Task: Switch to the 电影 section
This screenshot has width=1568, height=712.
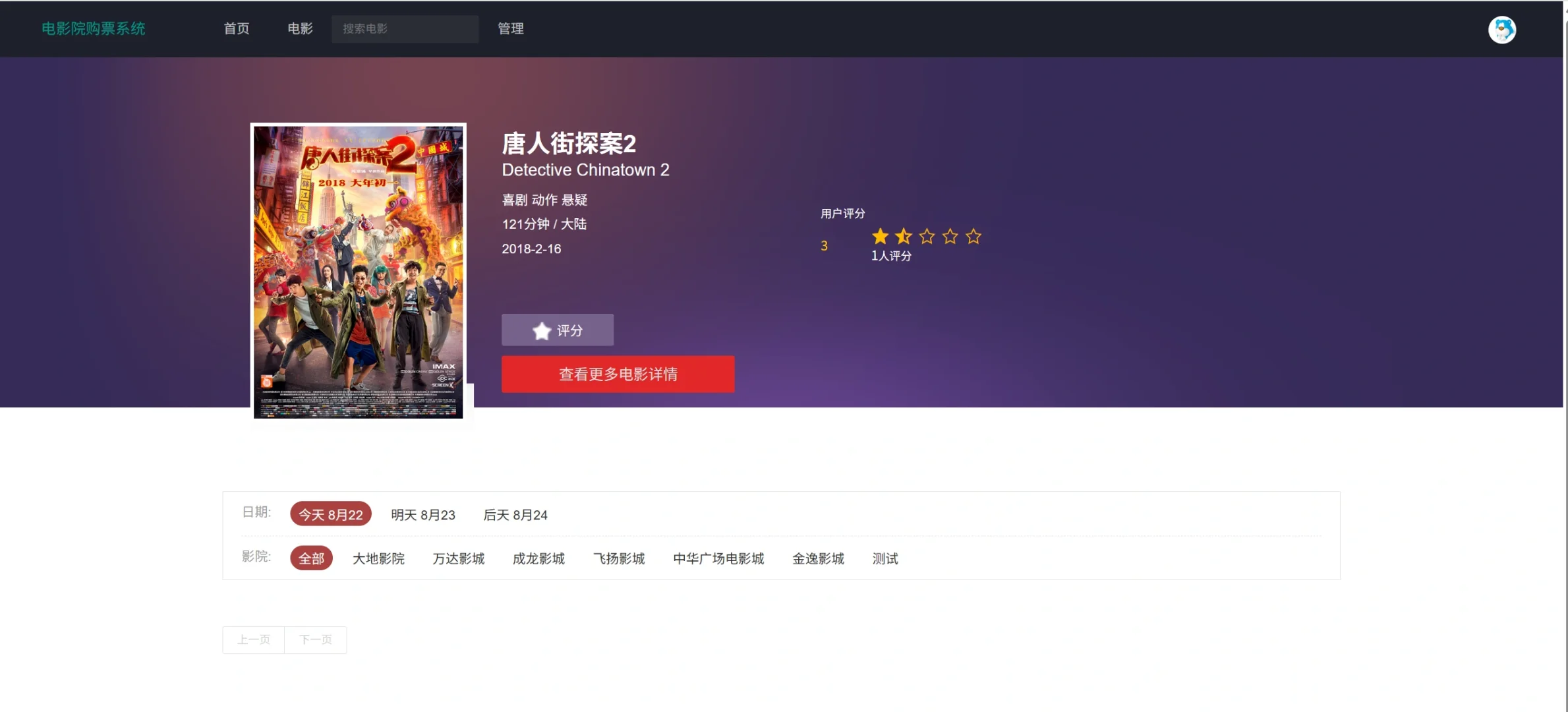Action: click(299, 28)
